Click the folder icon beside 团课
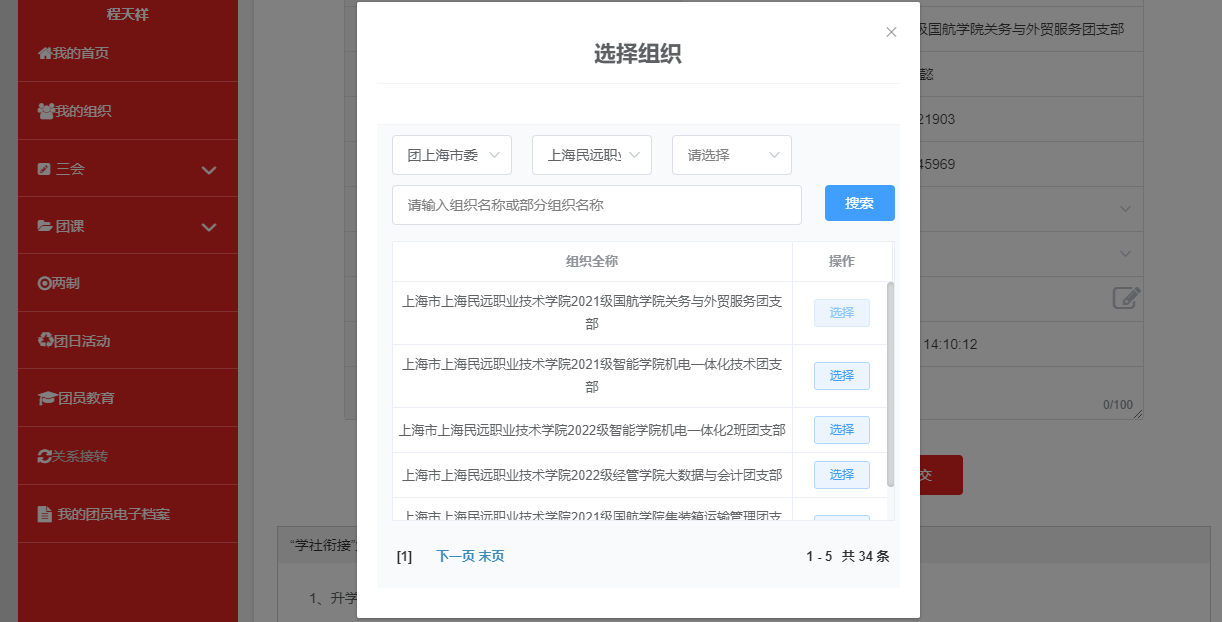This screenshot has height=622, width=1222. [45, 226]
